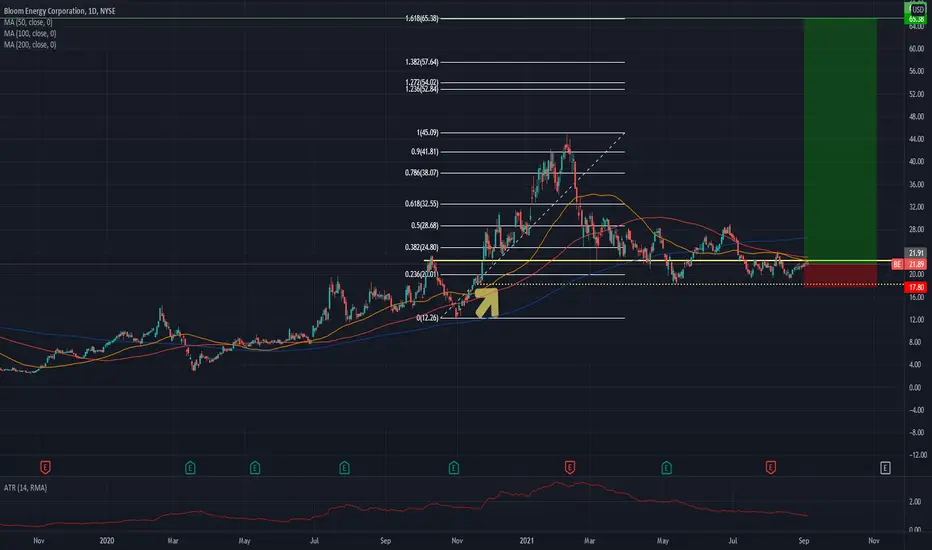Viewport: 932px width, 550px height.
Task: Click the BE 21.89 last price label
Action: click(909, 264)
